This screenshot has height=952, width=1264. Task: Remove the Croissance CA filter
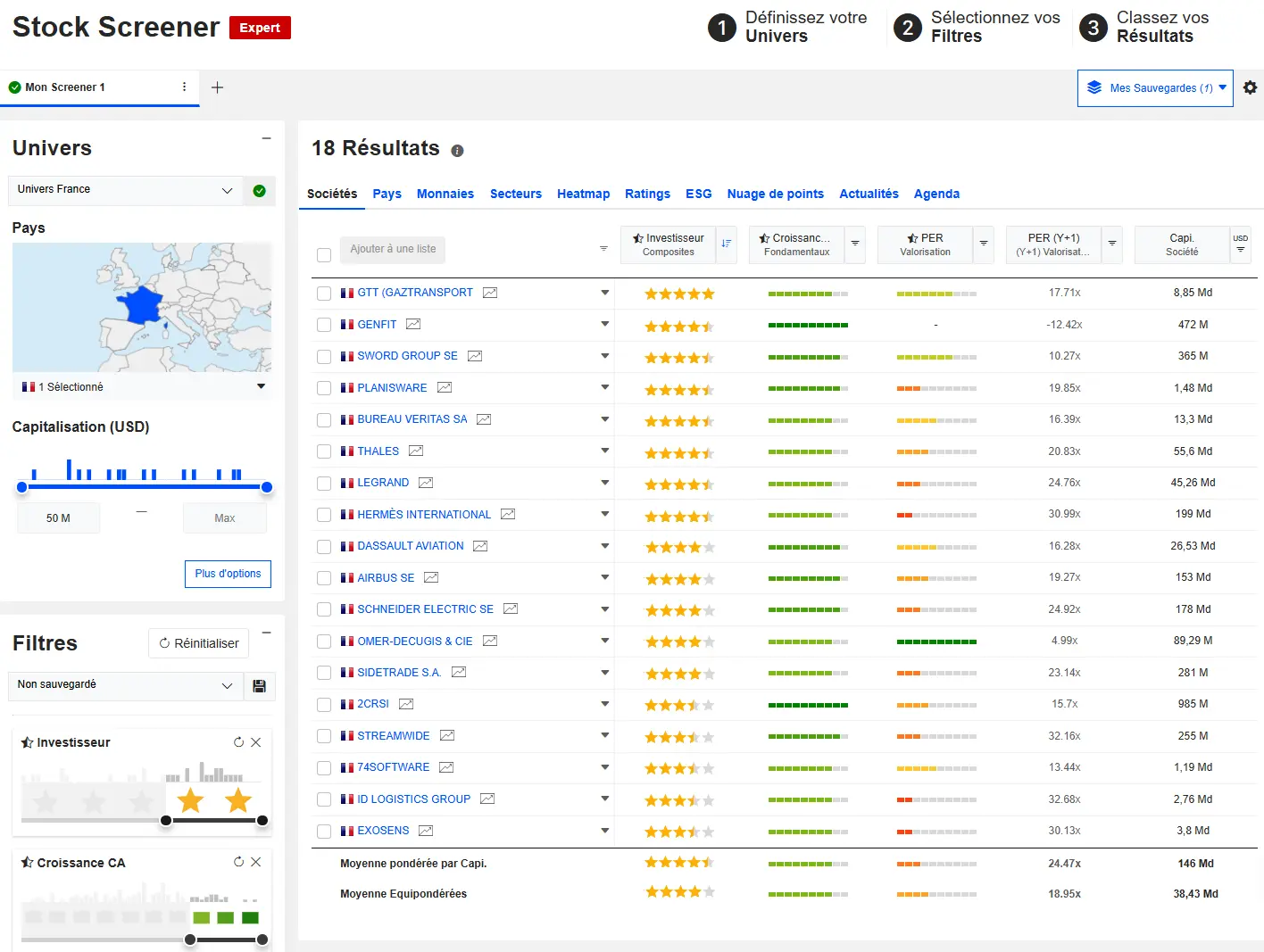click(256, 862)
